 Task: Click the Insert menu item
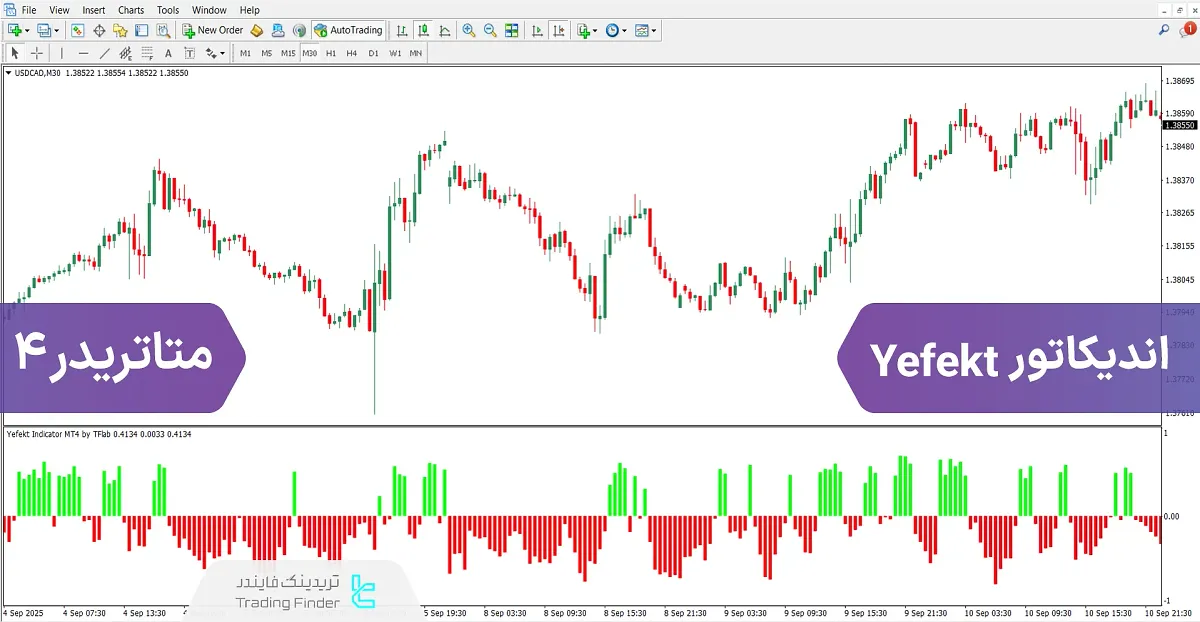93,10
